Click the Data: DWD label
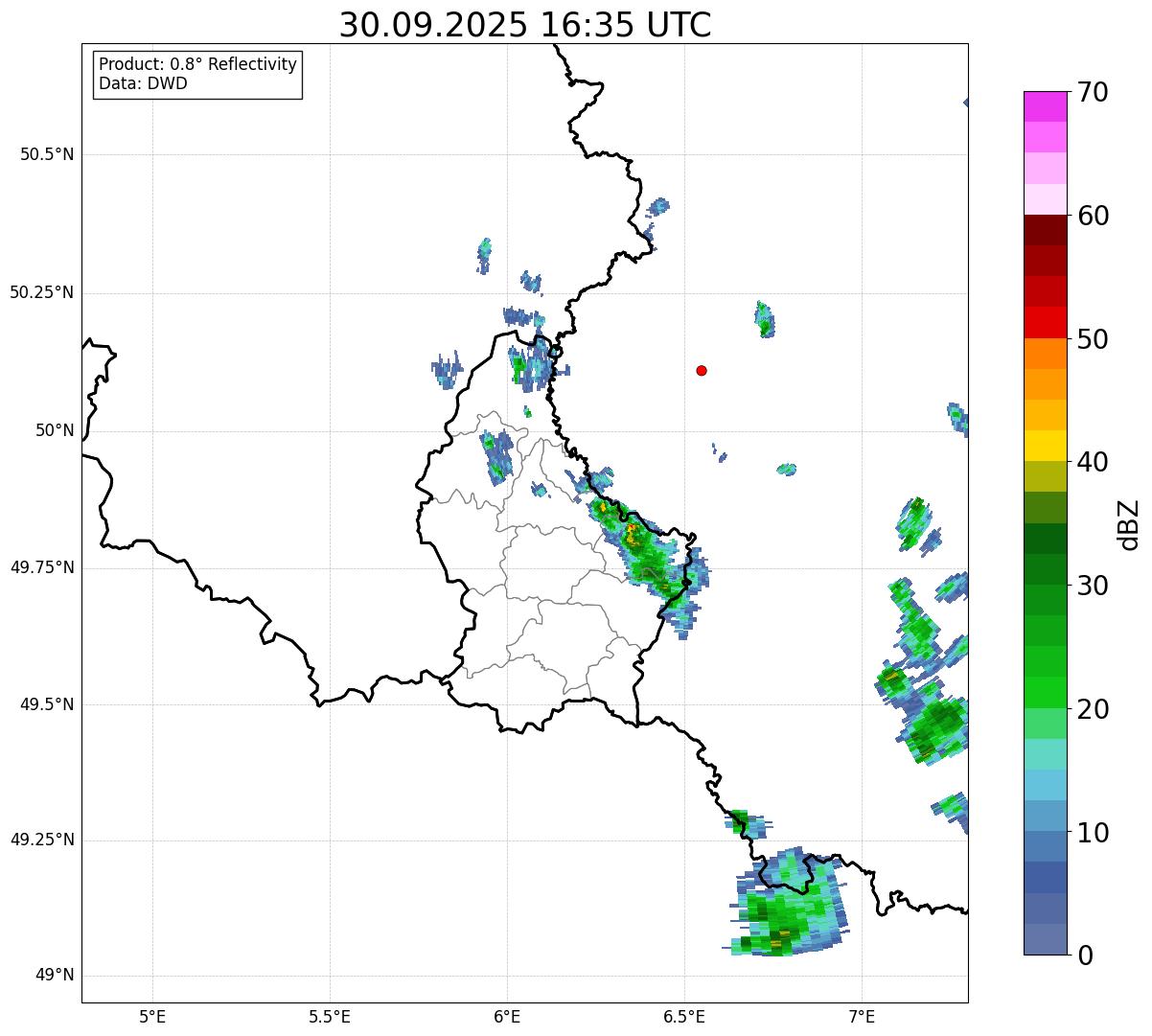The height and width of the screenshot is (1036, 1152). pyautogui.click(x=143, y=83)
